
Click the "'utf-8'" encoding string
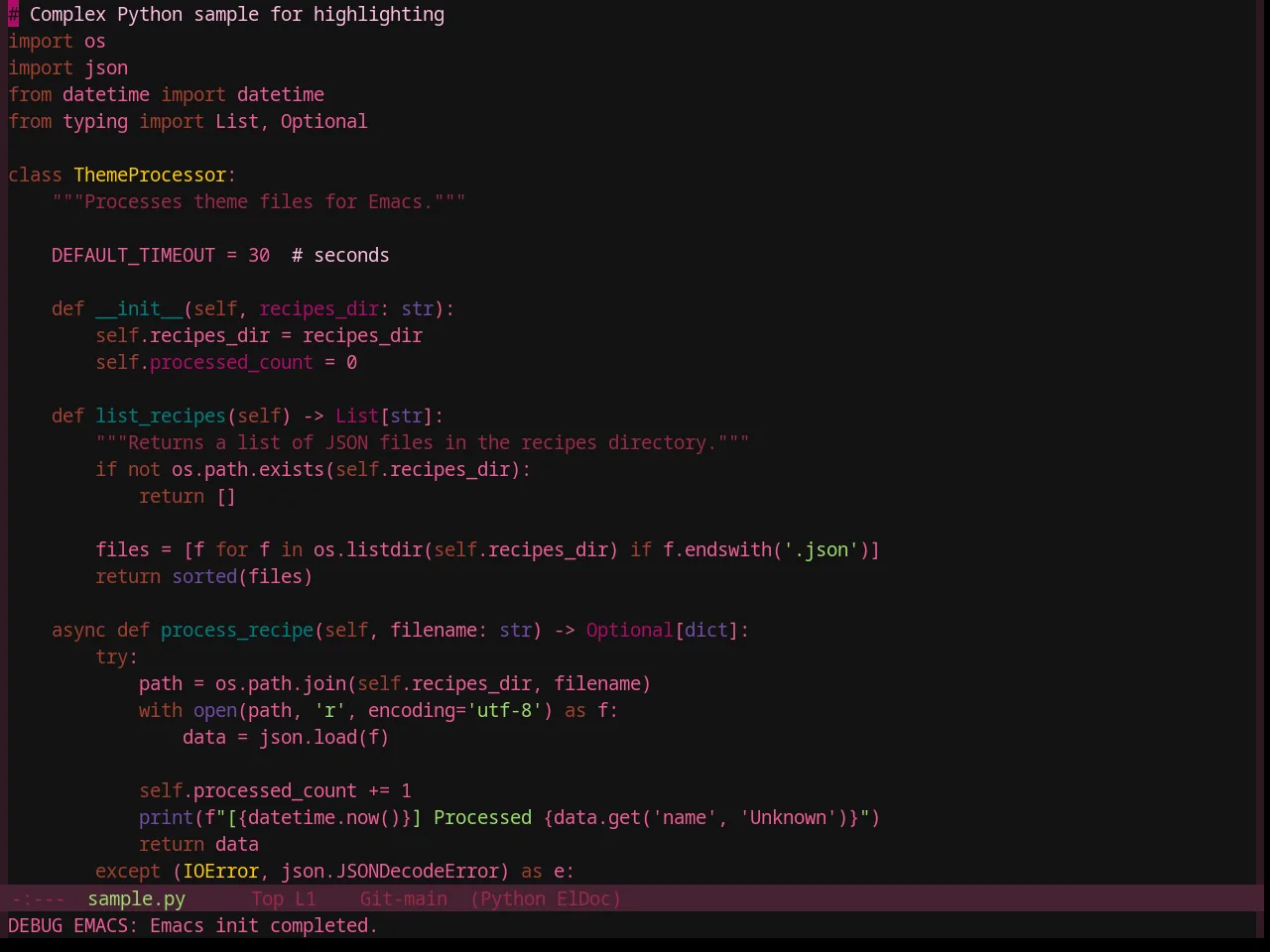pos(504,710)
